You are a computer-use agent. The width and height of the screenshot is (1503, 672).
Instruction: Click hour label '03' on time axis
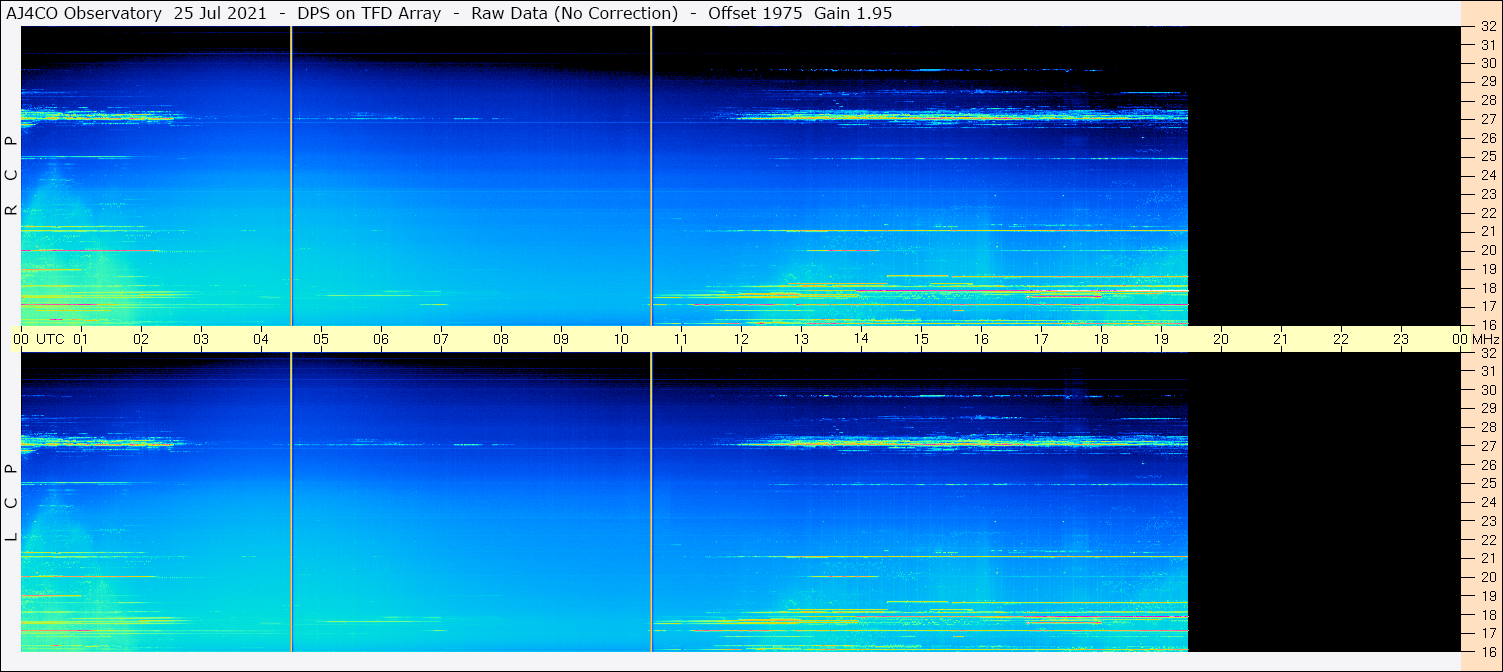tap(201, 339)
